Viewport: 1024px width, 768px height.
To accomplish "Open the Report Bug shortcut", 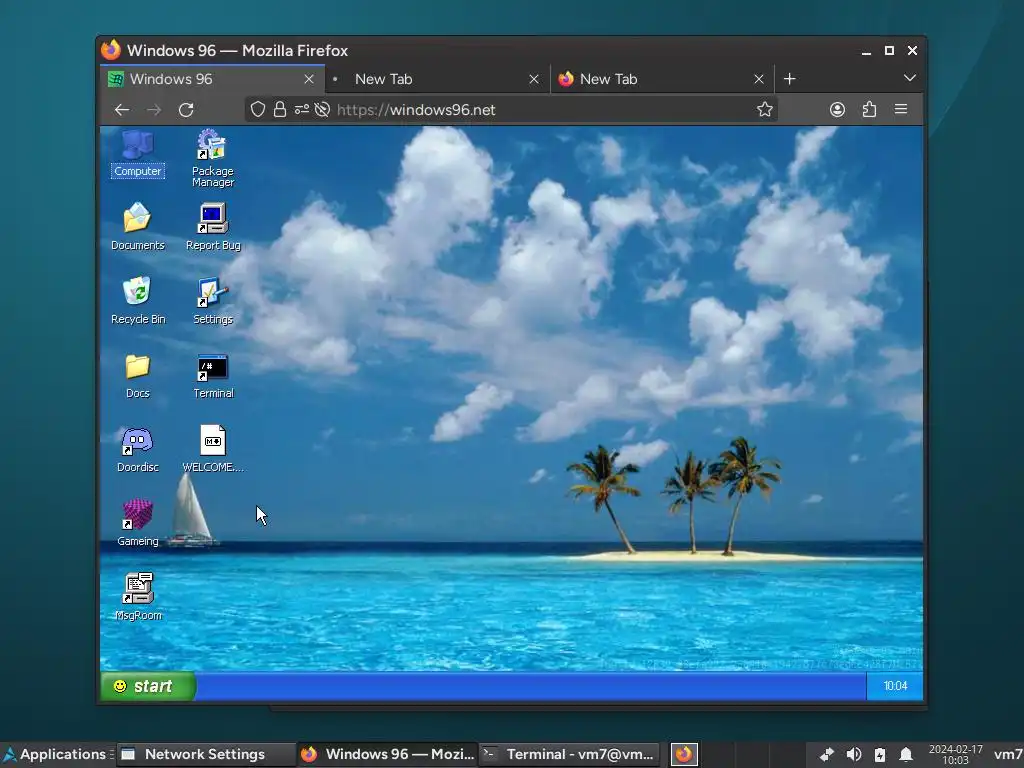I will (x=213, y=227).
